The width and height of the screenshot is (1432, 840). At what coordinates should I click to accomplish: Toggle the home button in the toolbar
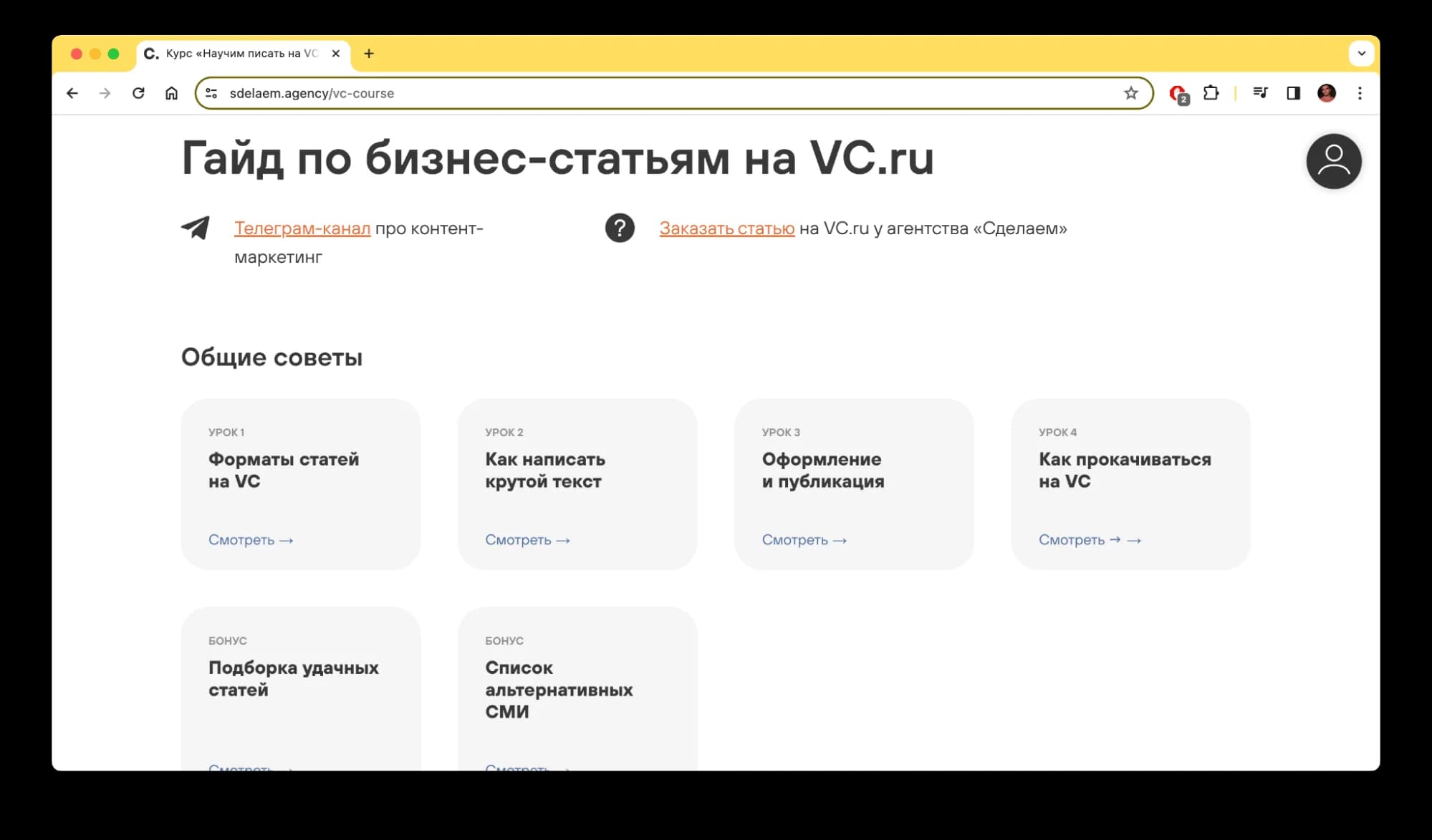pos(171,93)
